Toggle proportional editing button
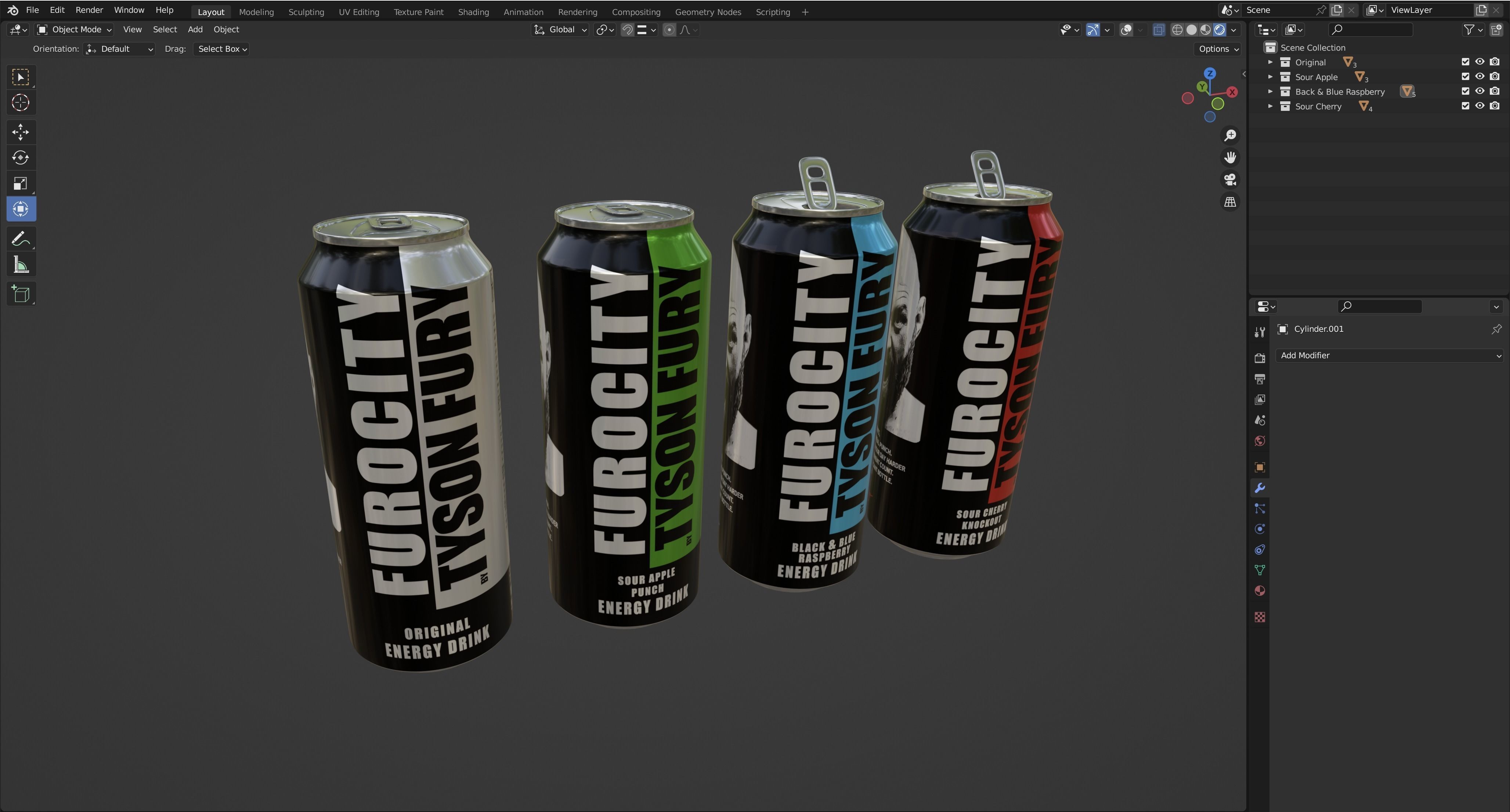Viewport: 1510px width, 812px height. pyautogui.click(x=669, y=30)
